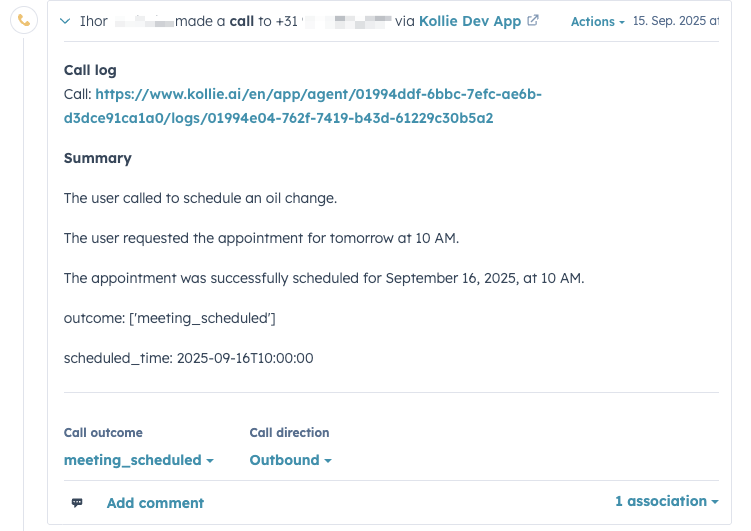Click the external link icon beside Kollie Dev App
The image size is (751, 531).
tap(532, 21)
